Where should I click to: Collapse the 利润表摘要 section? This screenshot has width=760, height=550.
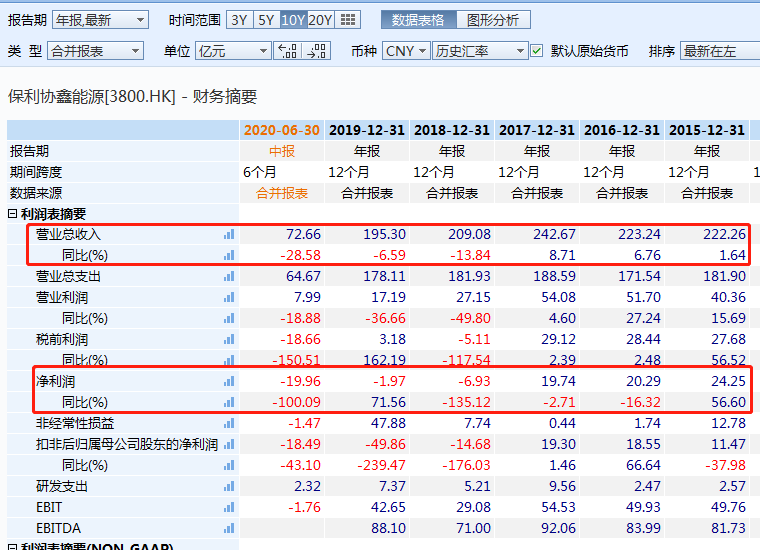coord(13,214)
